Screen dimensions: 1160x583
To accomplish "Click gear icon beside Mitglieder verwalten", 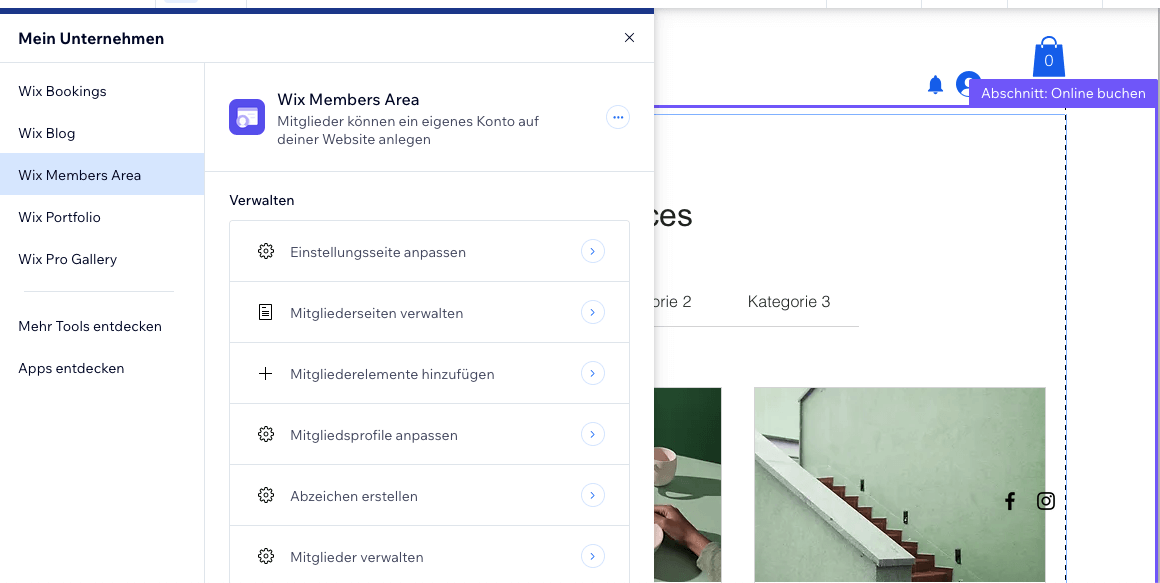I will pyautogui.click(x=266, y=556).
